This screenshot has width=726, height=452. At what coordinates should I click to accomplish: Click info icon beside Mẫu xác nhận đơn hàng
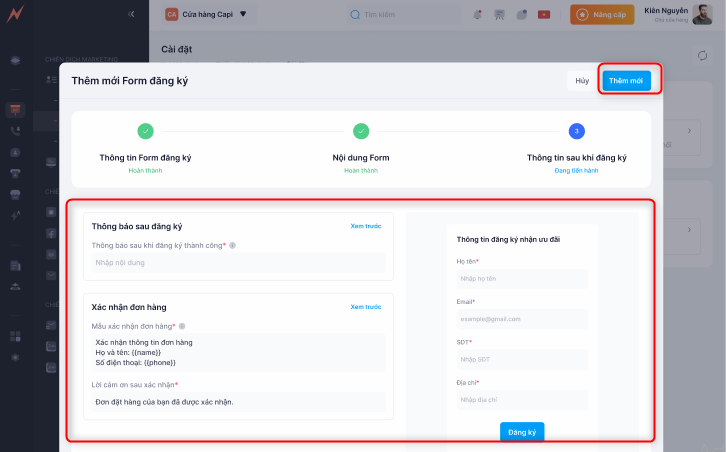182,326
